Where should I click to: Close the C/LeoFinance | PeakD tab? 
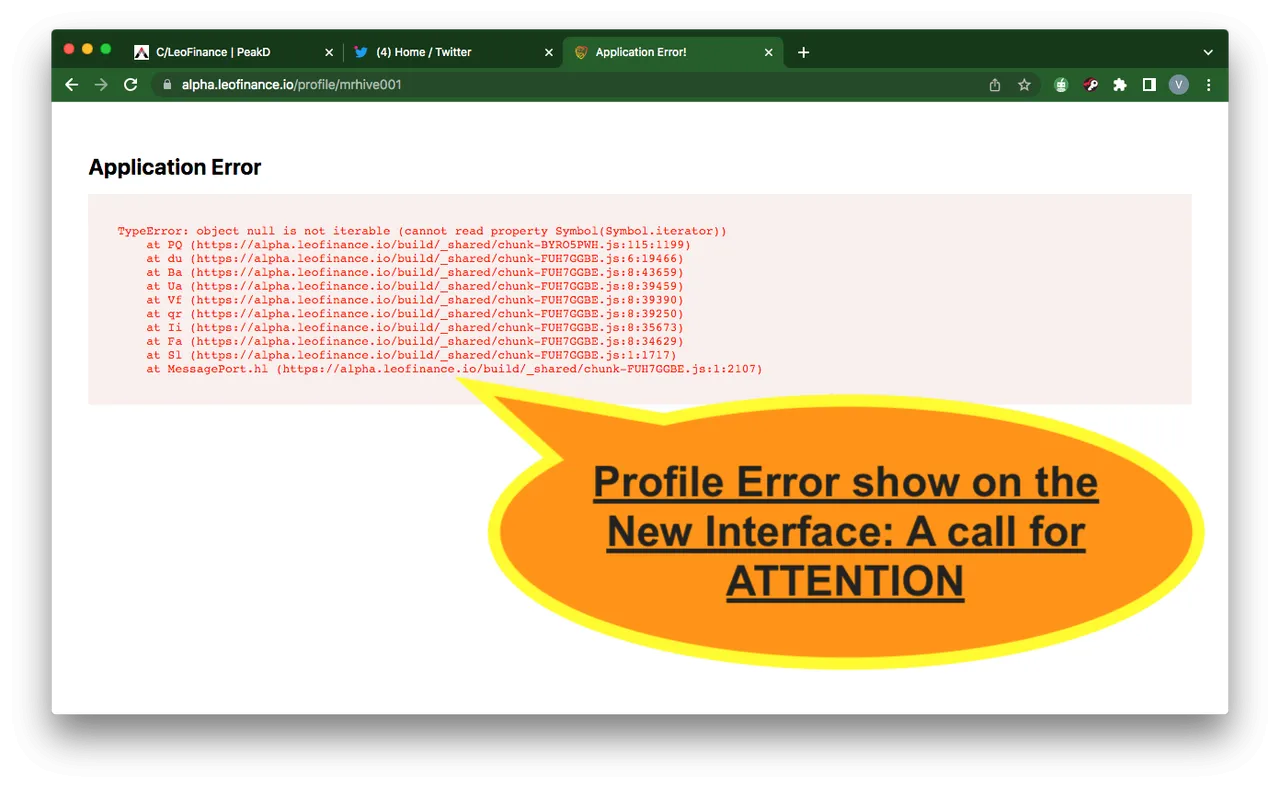[329, 52]
